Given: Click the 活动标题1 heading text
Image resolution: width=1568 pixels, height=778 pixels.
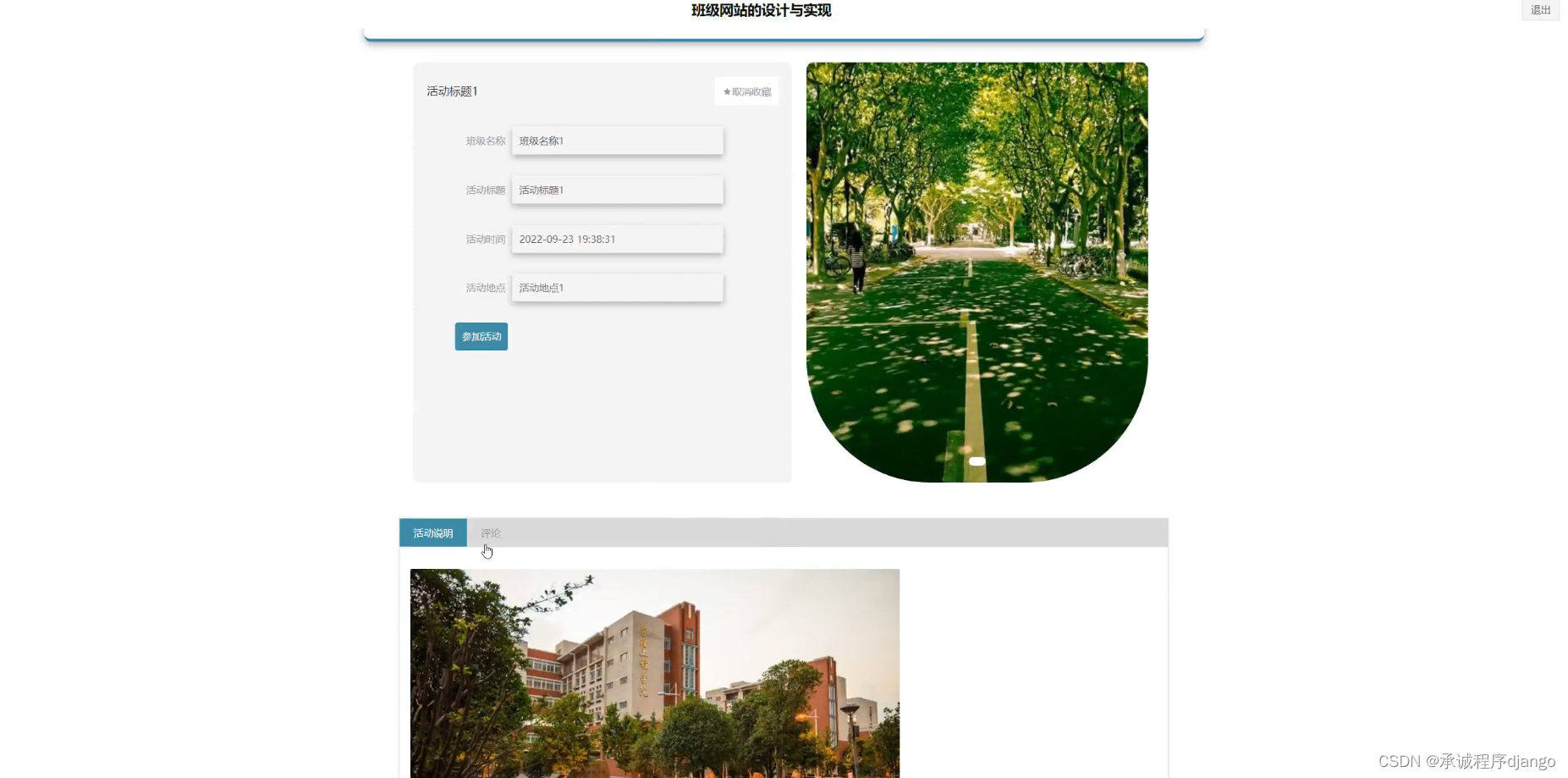Looking at the screenshot, I should (x=452, y=91).
